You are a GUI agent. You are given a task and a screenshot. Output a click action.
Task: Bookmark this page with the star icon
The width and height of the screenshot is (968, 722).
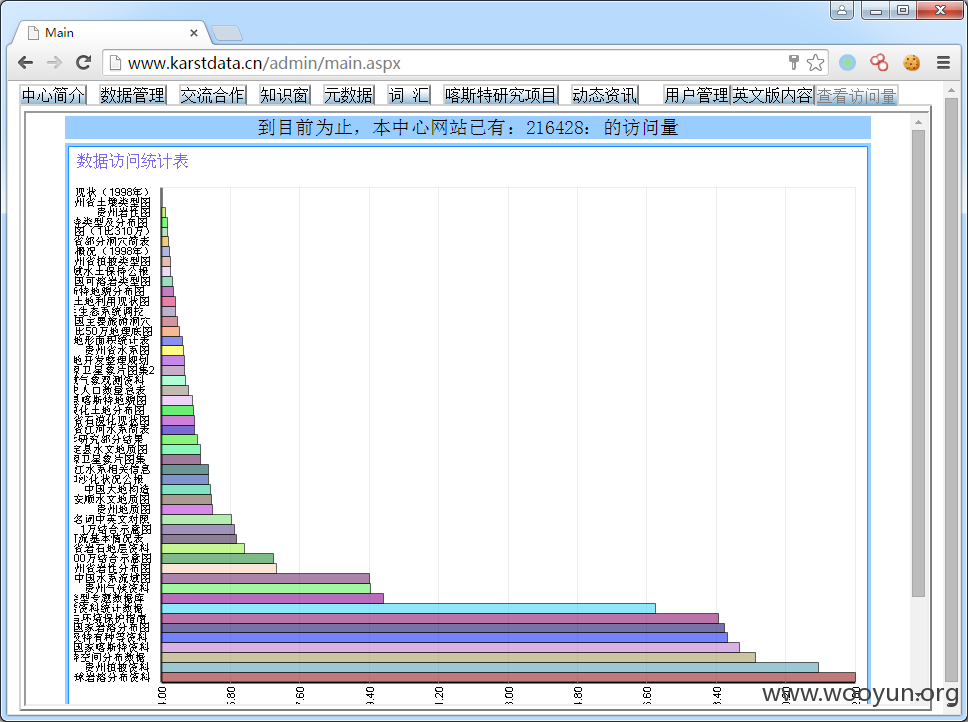(x=815, y=62)
